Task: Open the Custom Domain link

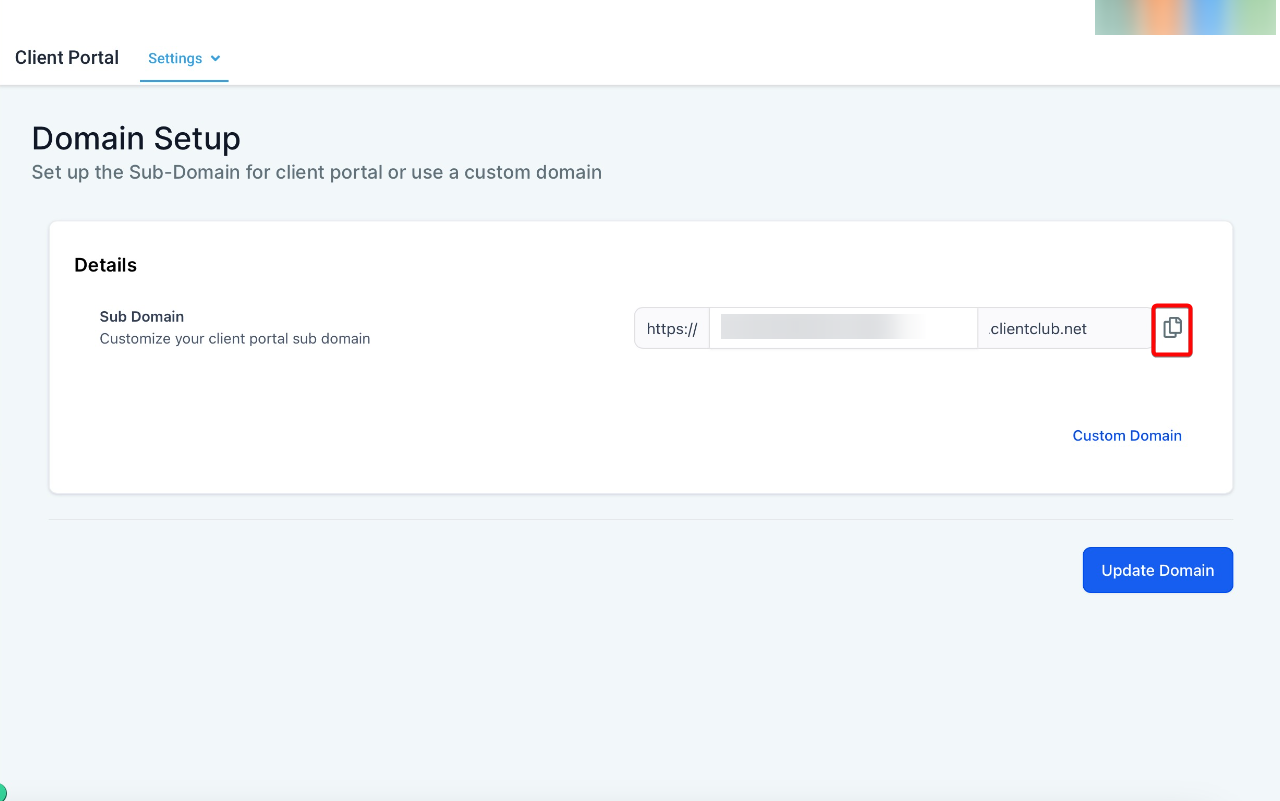Action: 1127,436
